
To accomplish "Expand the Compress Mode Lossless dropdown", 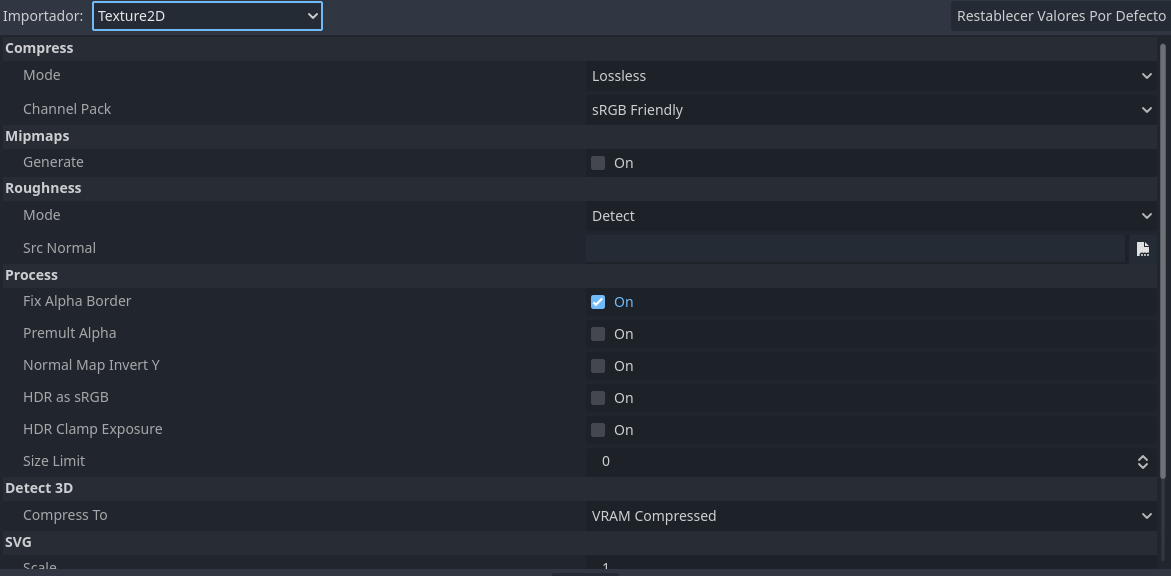I will click(871, 76).
